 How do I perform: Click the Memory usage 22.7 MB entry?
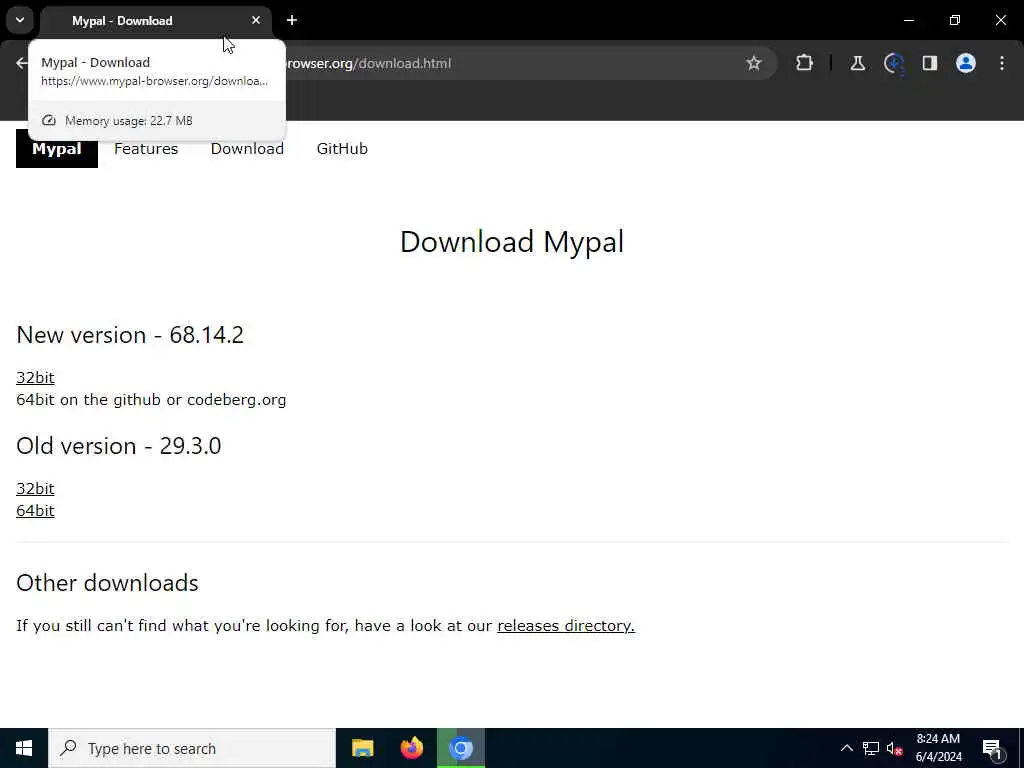pyautogui.click(x=157, y=121)
